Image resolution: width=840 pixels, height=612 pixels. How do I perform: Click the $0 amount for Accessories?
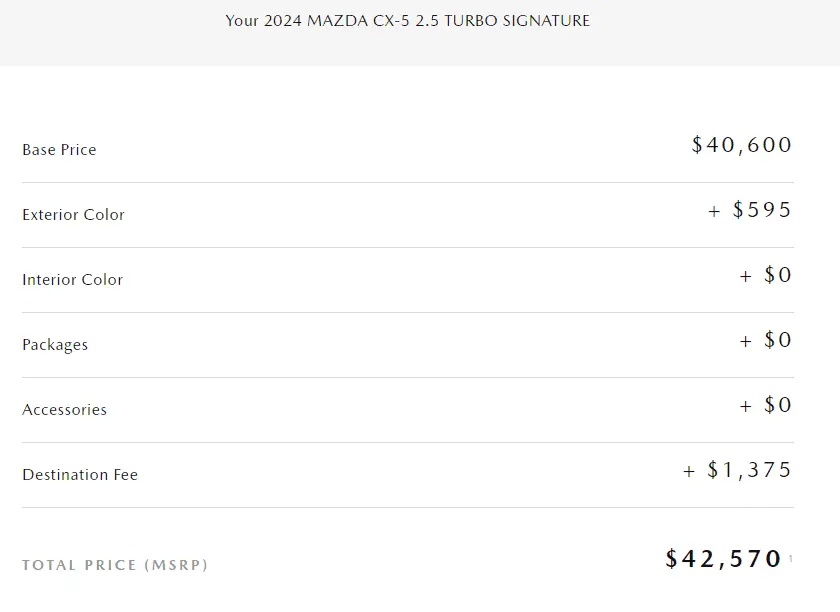click(x=778, y=405)
